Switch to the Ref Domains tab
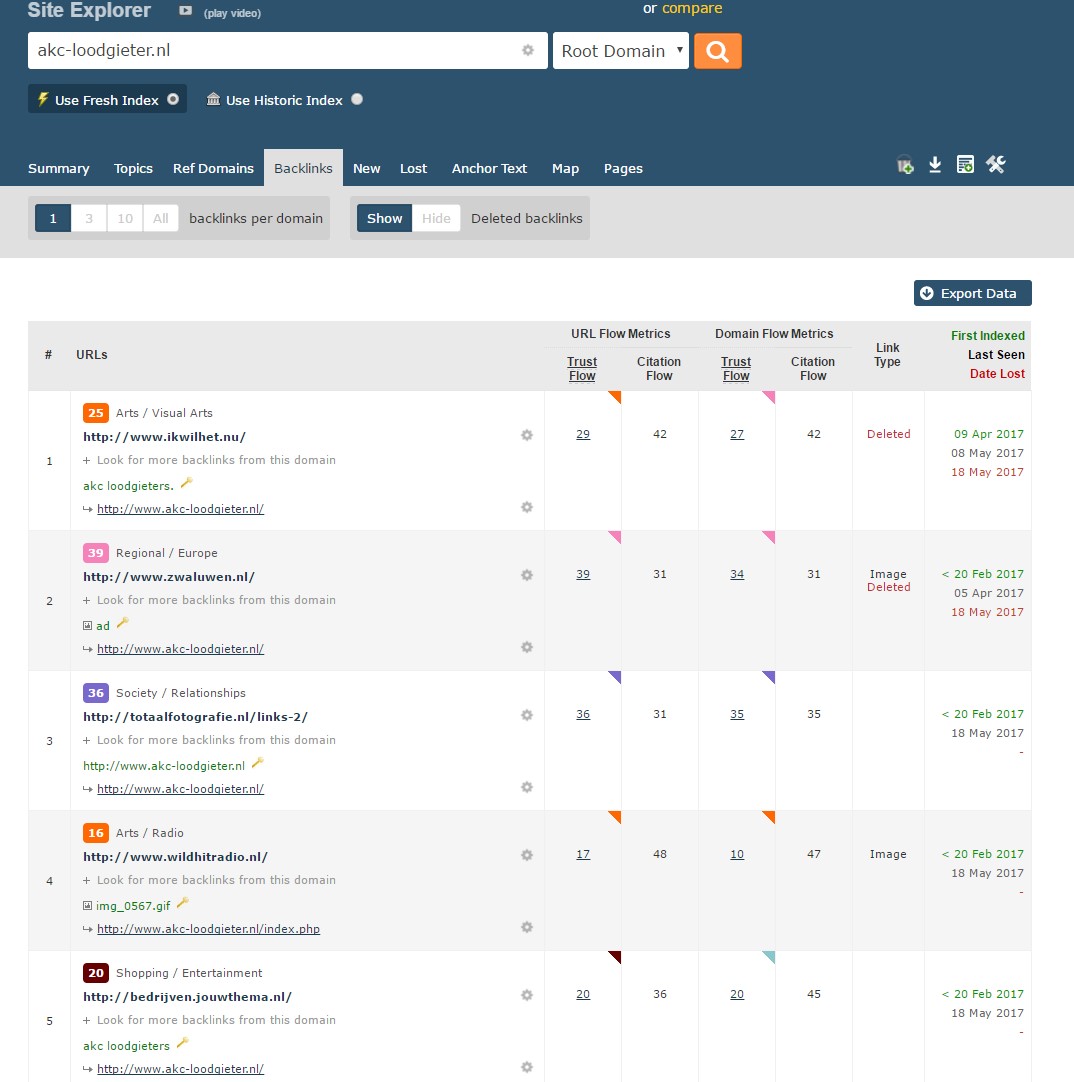 pos(213,168)
